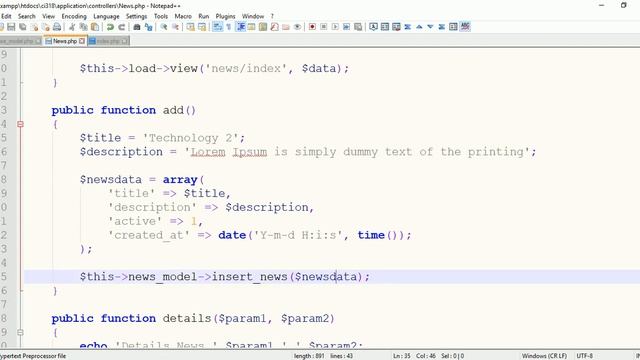Click Run macro multiple times icon
This screenshot has height=360, width=640.
click(347, 27)
